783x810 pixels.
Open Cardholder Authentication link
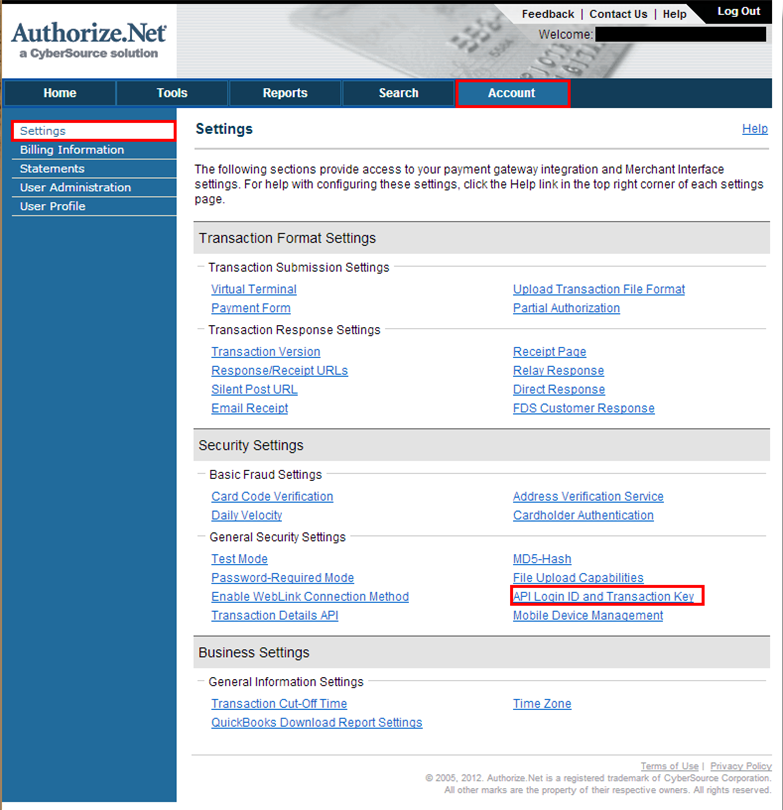(x=583, y=515)
